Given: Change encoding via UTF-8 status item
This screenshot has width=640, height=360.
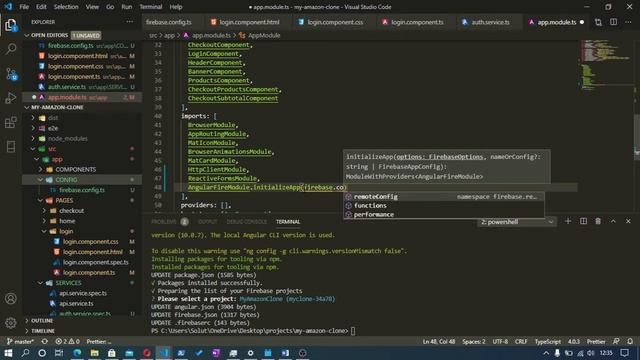Looking at the screenshot, I should (500, 341).
